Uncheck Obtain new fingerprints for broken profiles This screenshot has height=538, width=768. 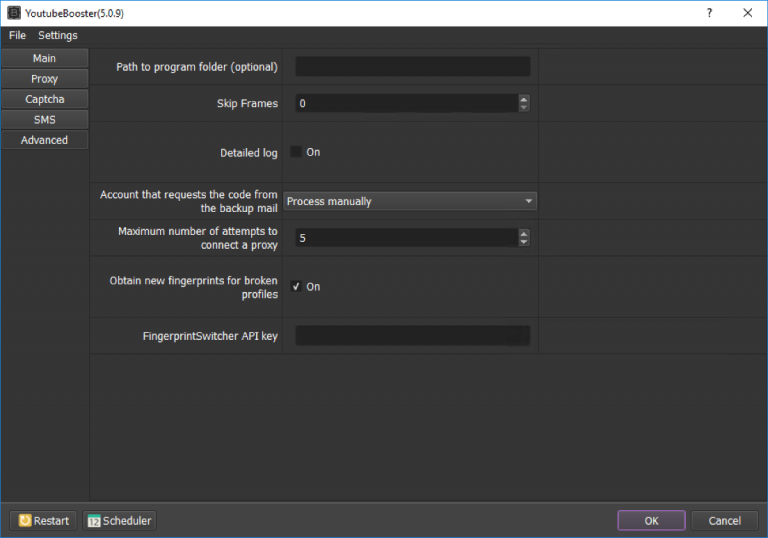tap(296, 287)
